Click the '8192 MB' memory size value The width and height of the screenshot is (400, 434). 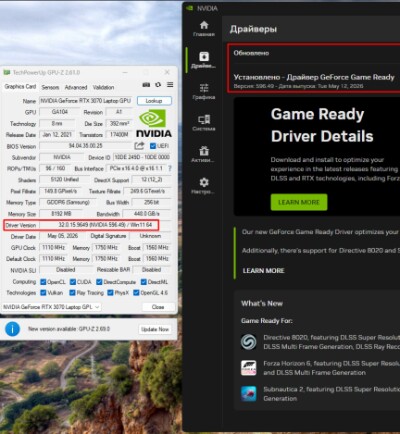[x=61, y=214]
